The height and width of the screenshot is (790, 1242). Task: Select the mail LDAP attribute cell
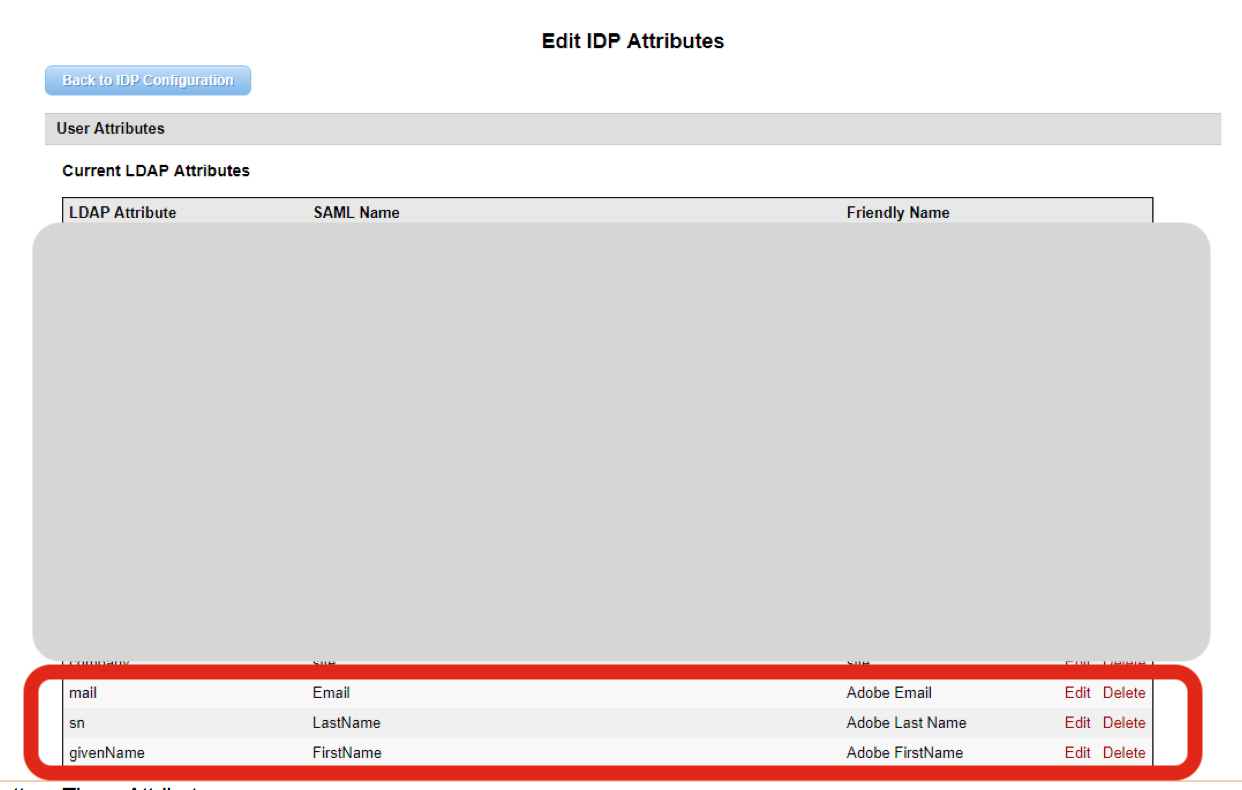coord(83,692)
